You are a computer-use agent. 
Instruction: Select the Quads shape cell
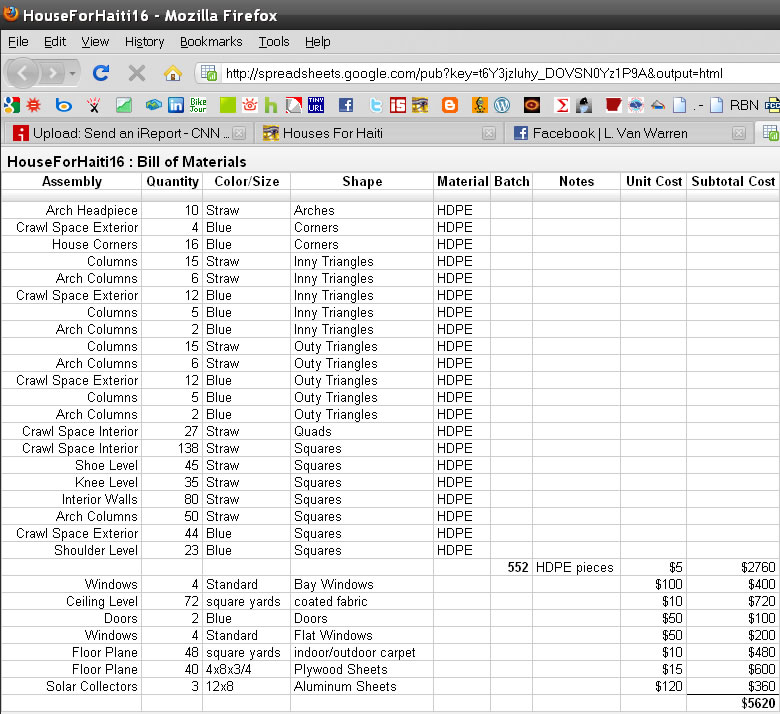(x=362, y=431)
